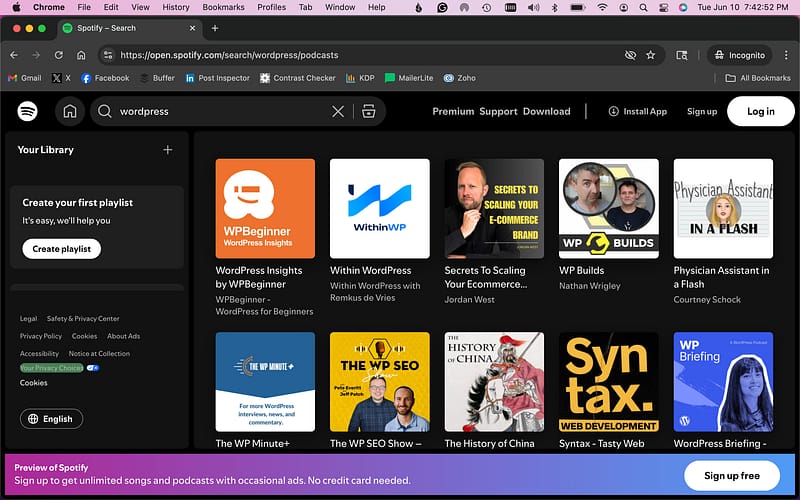Go back with Chrome back arrow

tap(14, 55)
